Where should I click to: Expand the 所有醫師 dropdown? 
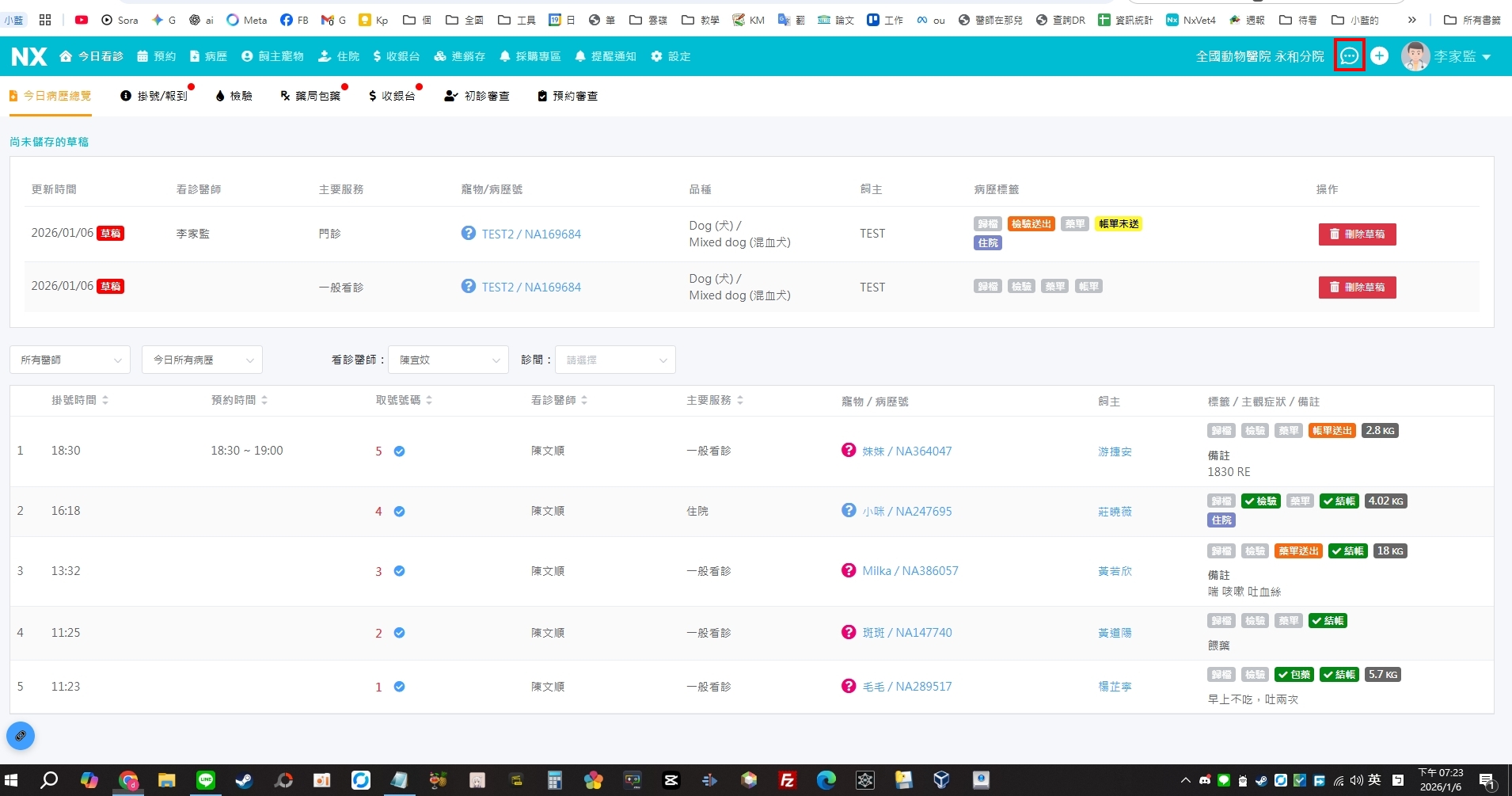tap(70, 360)
